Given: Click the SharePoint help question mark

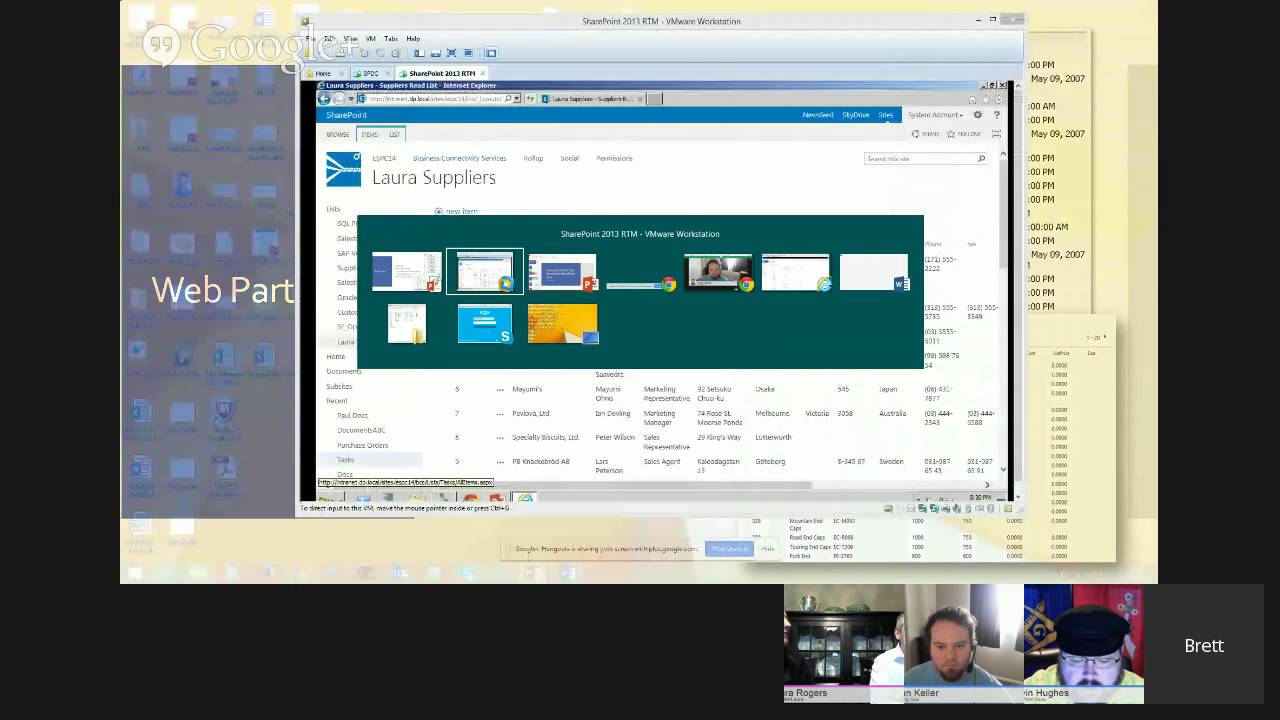Looking at the screenshot, I should tap(996, 115).
